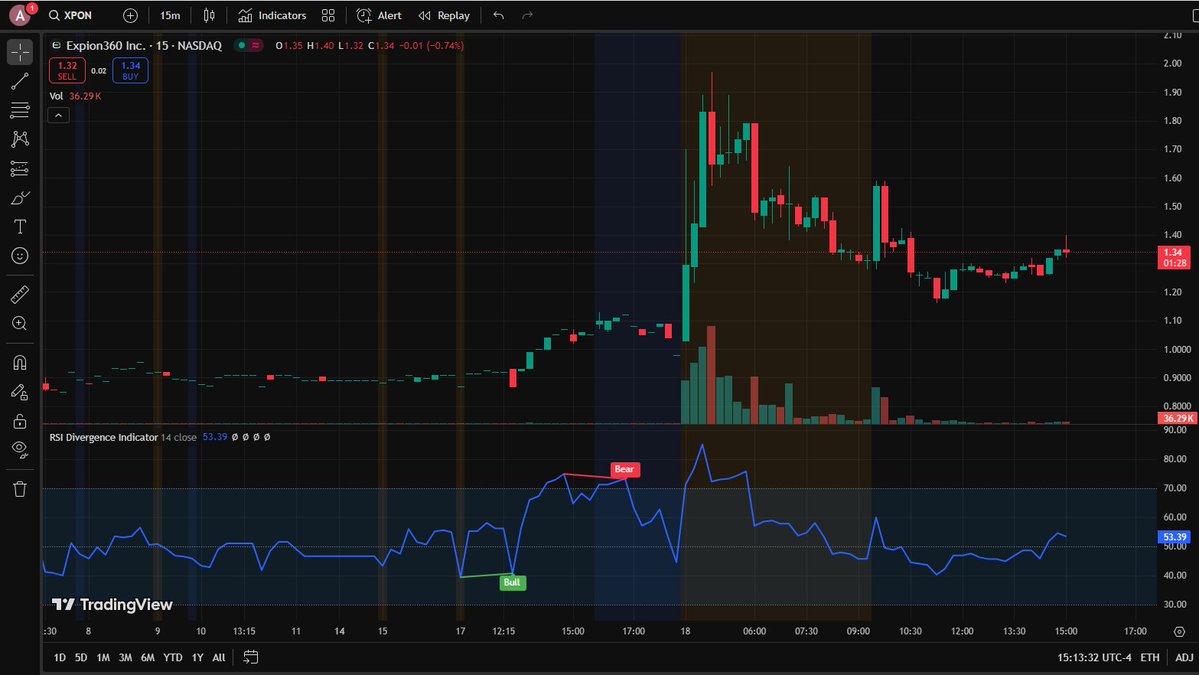
Task: Click the undo arrow
Action: pyautogui.click(x=499, y=15)
